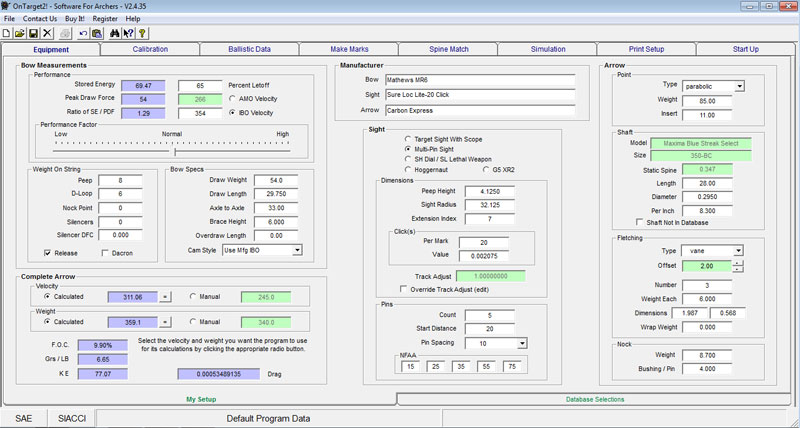
Task: Switch to the Print Setup tab
Action: [646, 49]
